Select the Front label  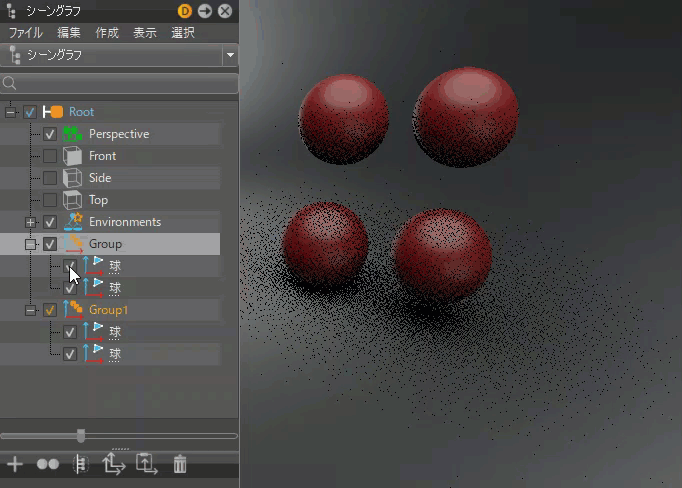[103, 156]
